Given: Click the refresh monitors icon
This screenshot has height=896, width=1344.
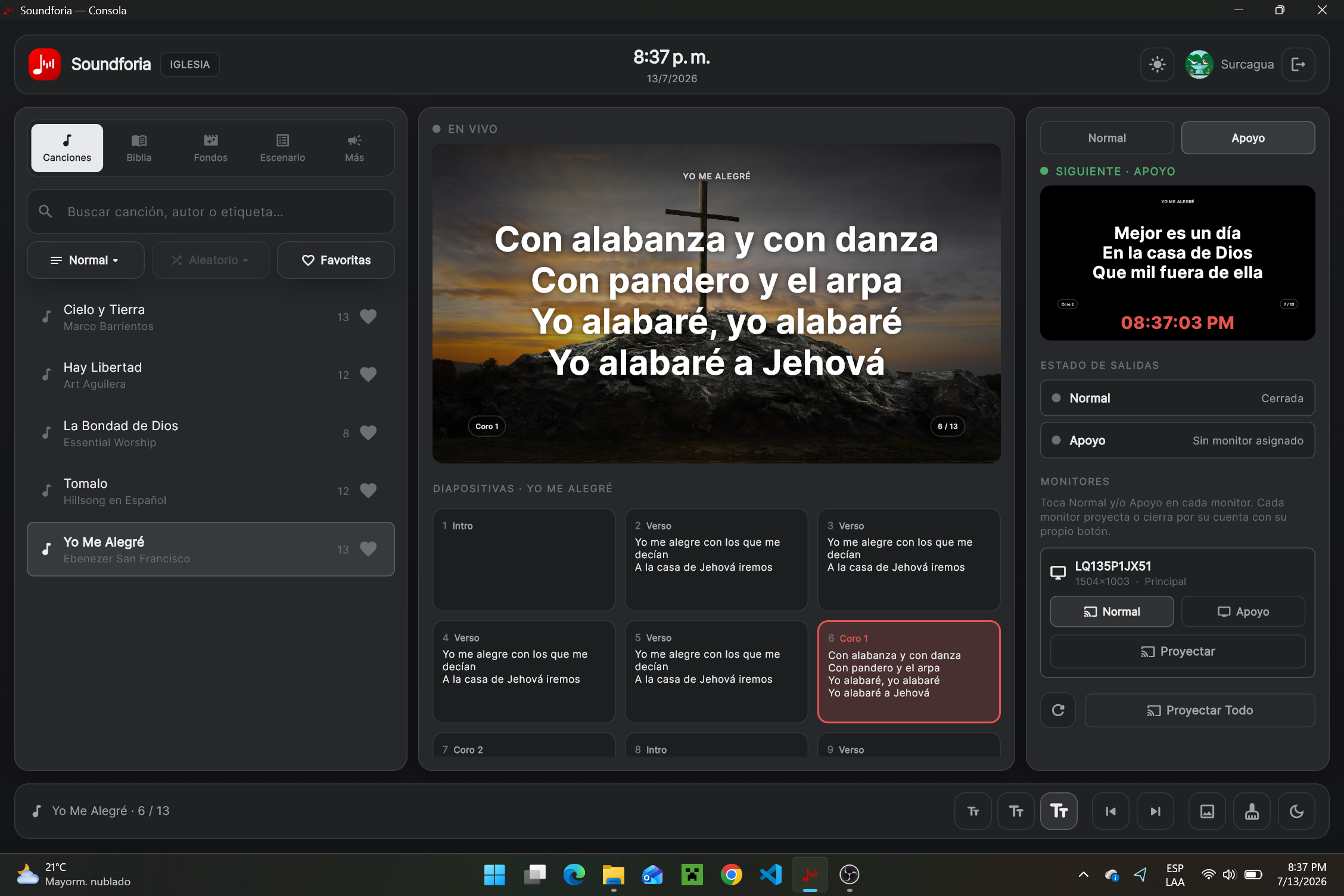Looking at the screenshot, I should [x=1058, y=710].
